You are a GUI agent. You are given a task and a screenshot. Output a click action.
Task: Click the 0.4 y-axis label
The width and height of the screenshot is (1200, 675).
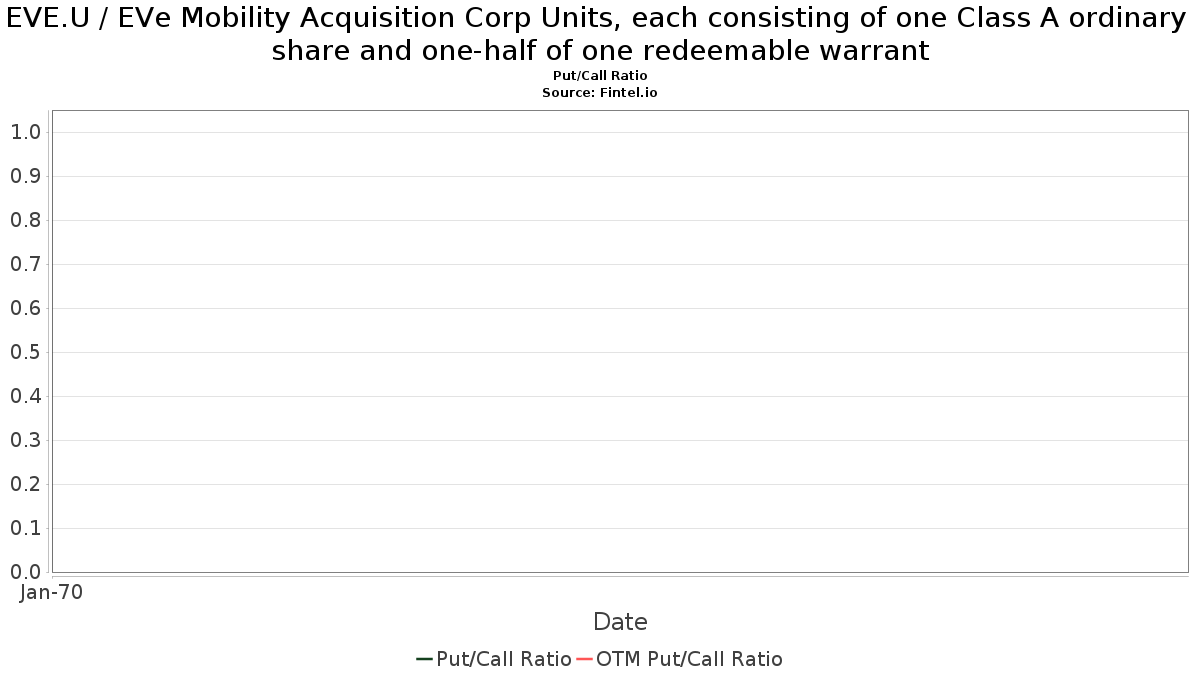25,396
